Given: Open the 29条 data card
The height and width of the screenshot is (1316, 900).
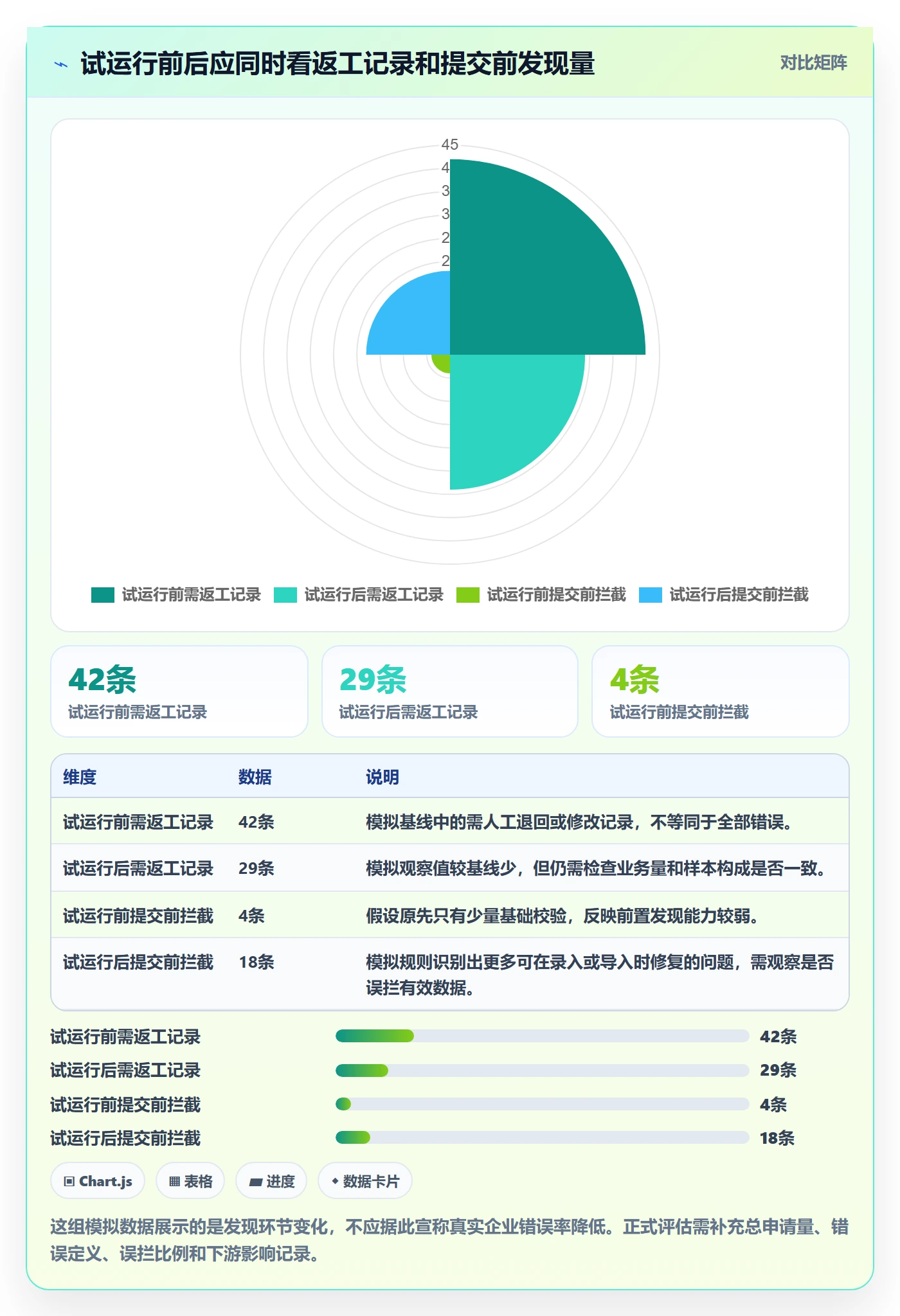Looking at the screenshot, I should pos(450,691).
